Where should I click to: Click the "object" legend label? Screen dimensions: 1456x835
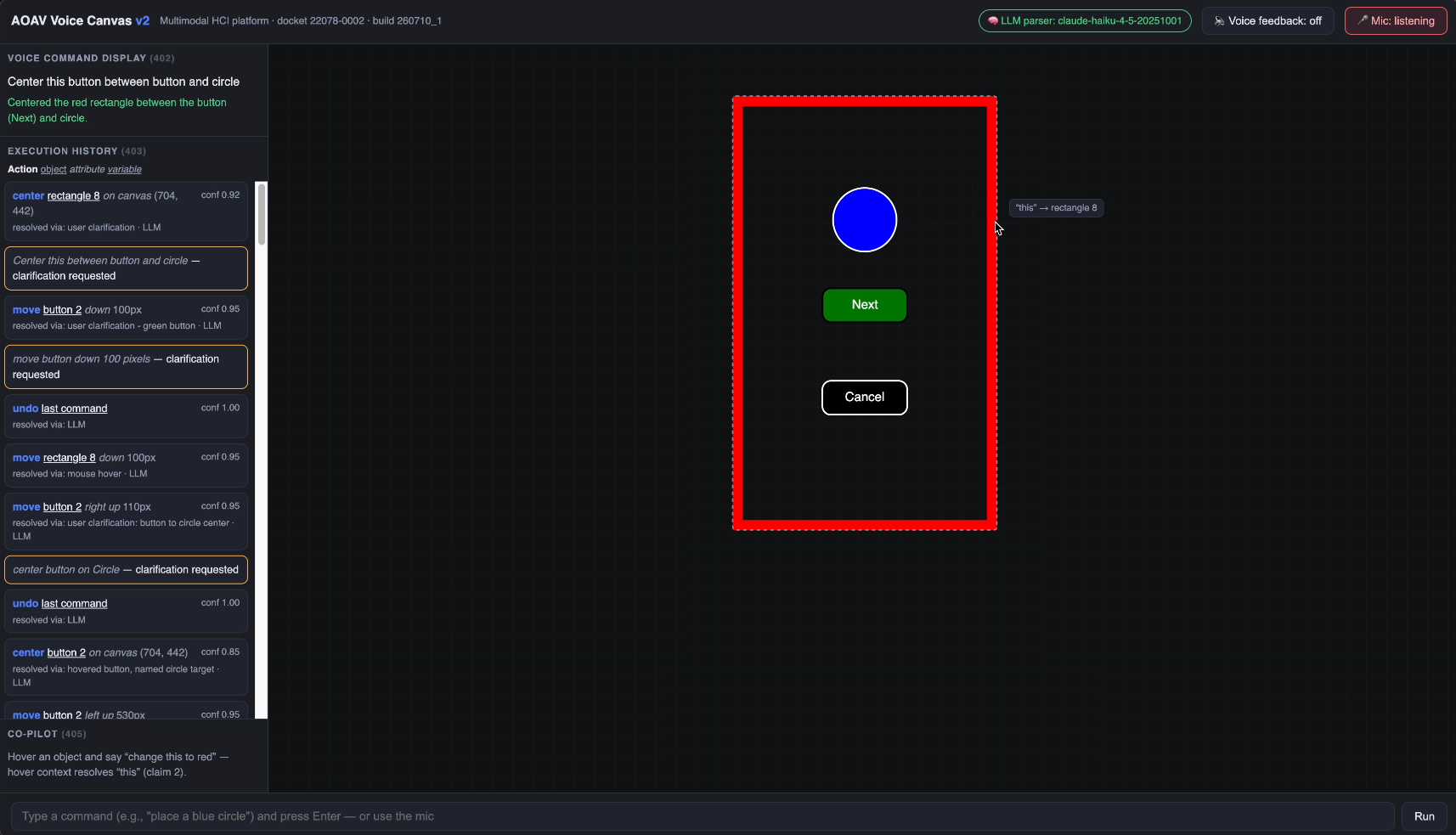pyautogui.click(x=54, y=170)
